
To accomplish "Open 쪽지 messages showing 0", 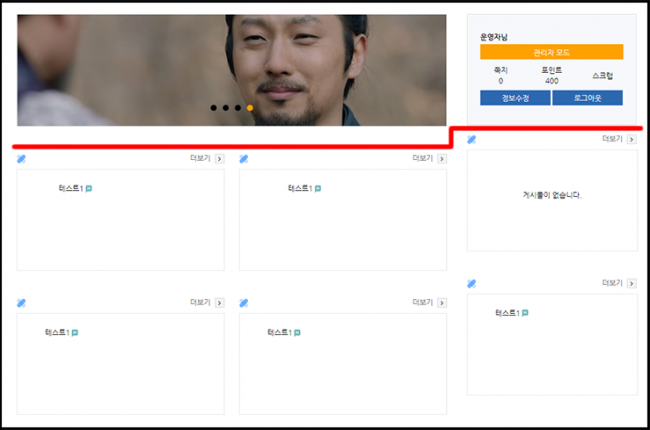I will 500,75.
